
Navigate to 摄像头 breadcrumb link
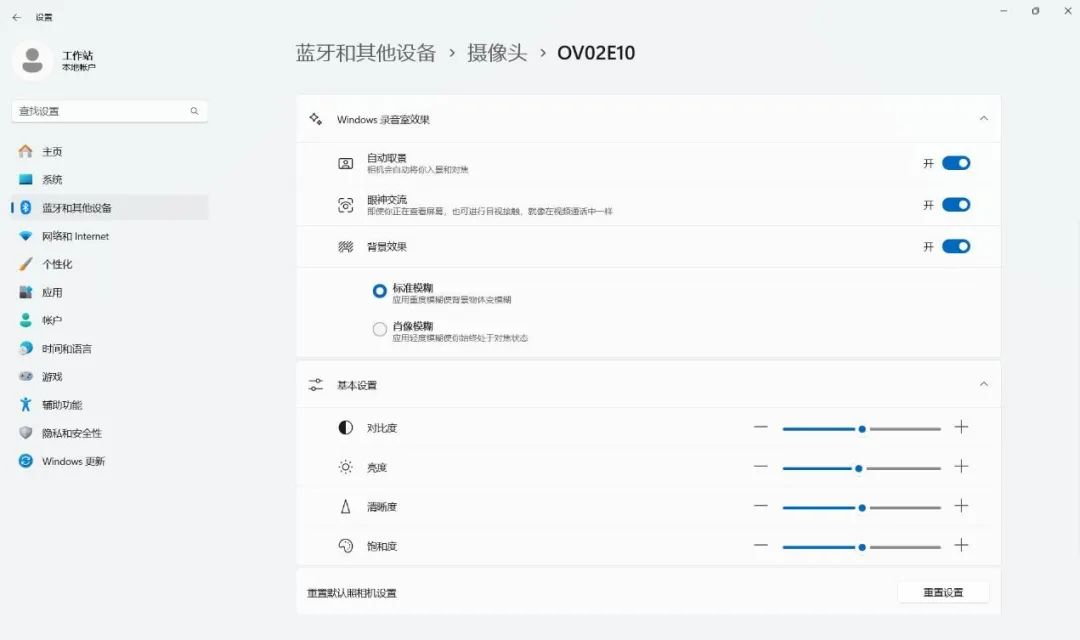(497, 53)
